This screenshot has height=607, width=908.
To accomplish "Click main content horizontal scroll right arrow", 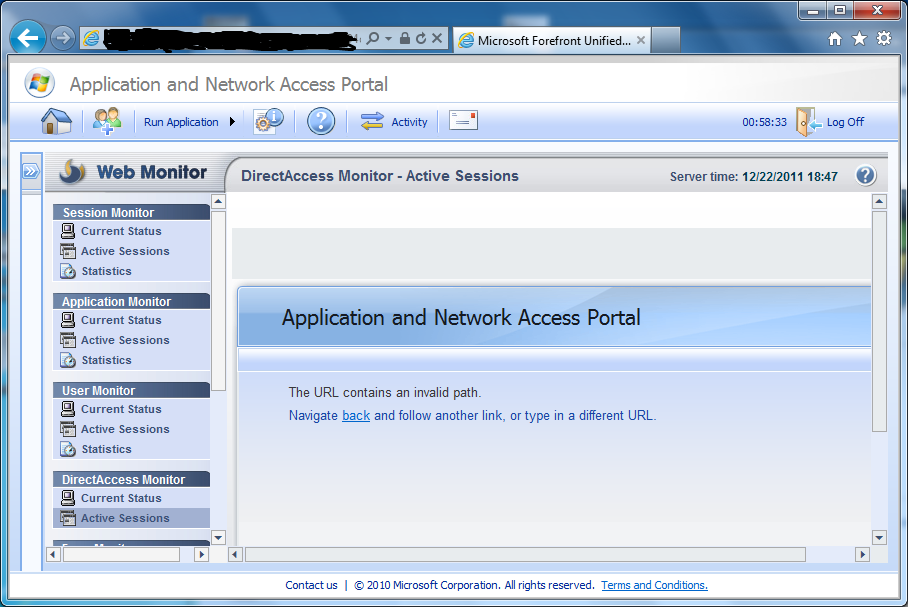I will (x=862, y=554).
